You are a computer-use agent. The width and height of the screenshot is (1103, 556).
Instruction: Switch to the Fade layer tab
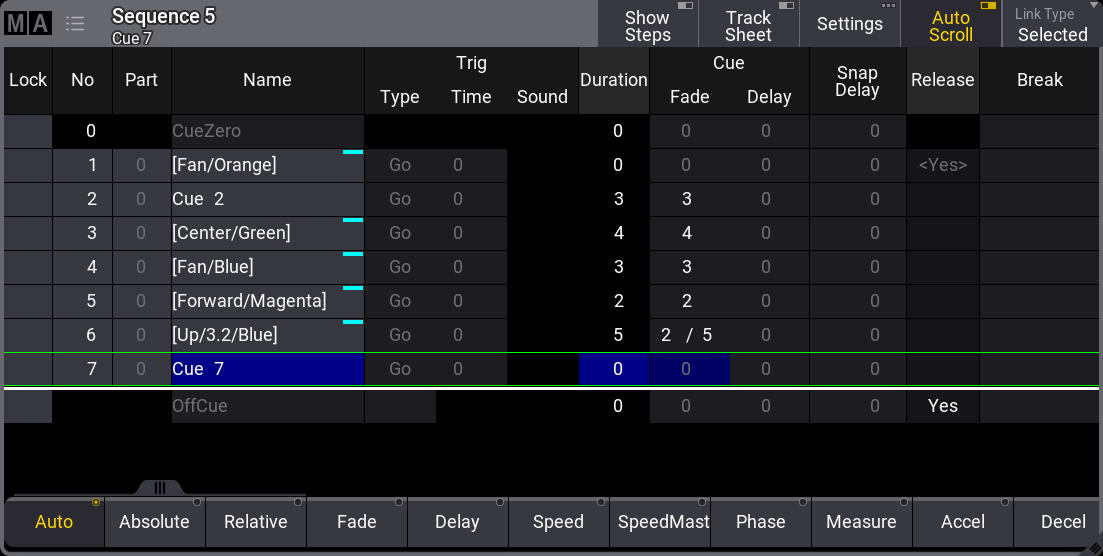pyautogui.click(x=356, y=522)
